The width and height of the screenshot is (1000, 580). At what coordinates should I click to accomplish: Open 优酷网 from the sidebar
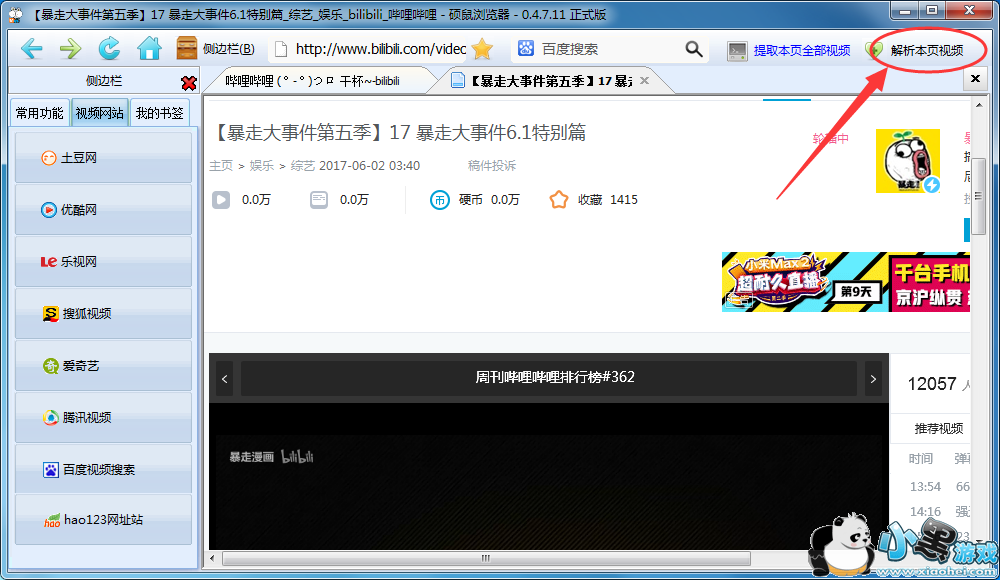[x=103, y=209]
